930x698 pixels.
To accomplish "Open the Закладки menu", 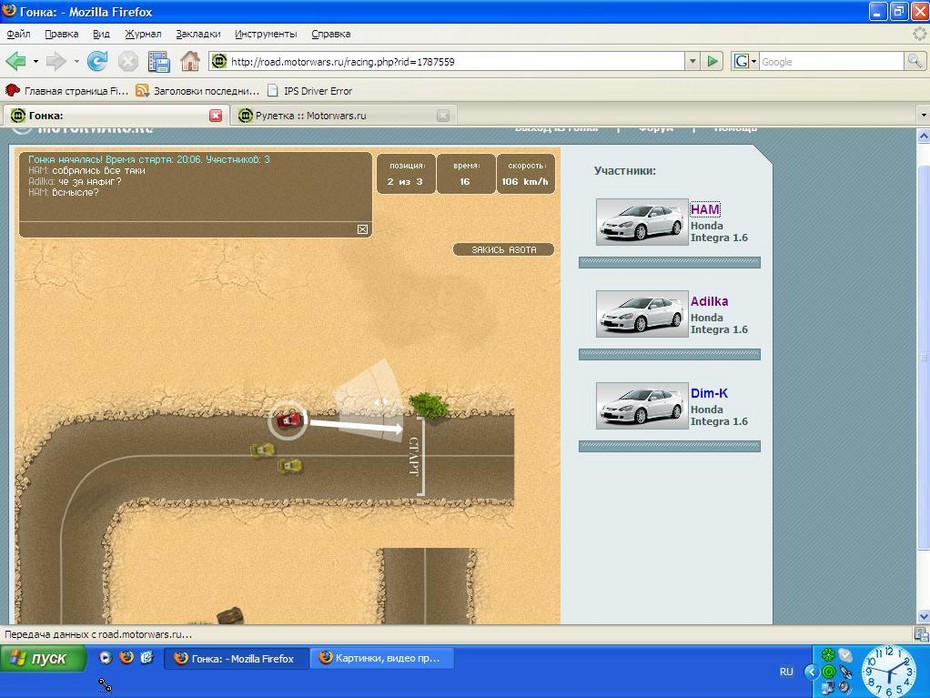I will 198,34.
